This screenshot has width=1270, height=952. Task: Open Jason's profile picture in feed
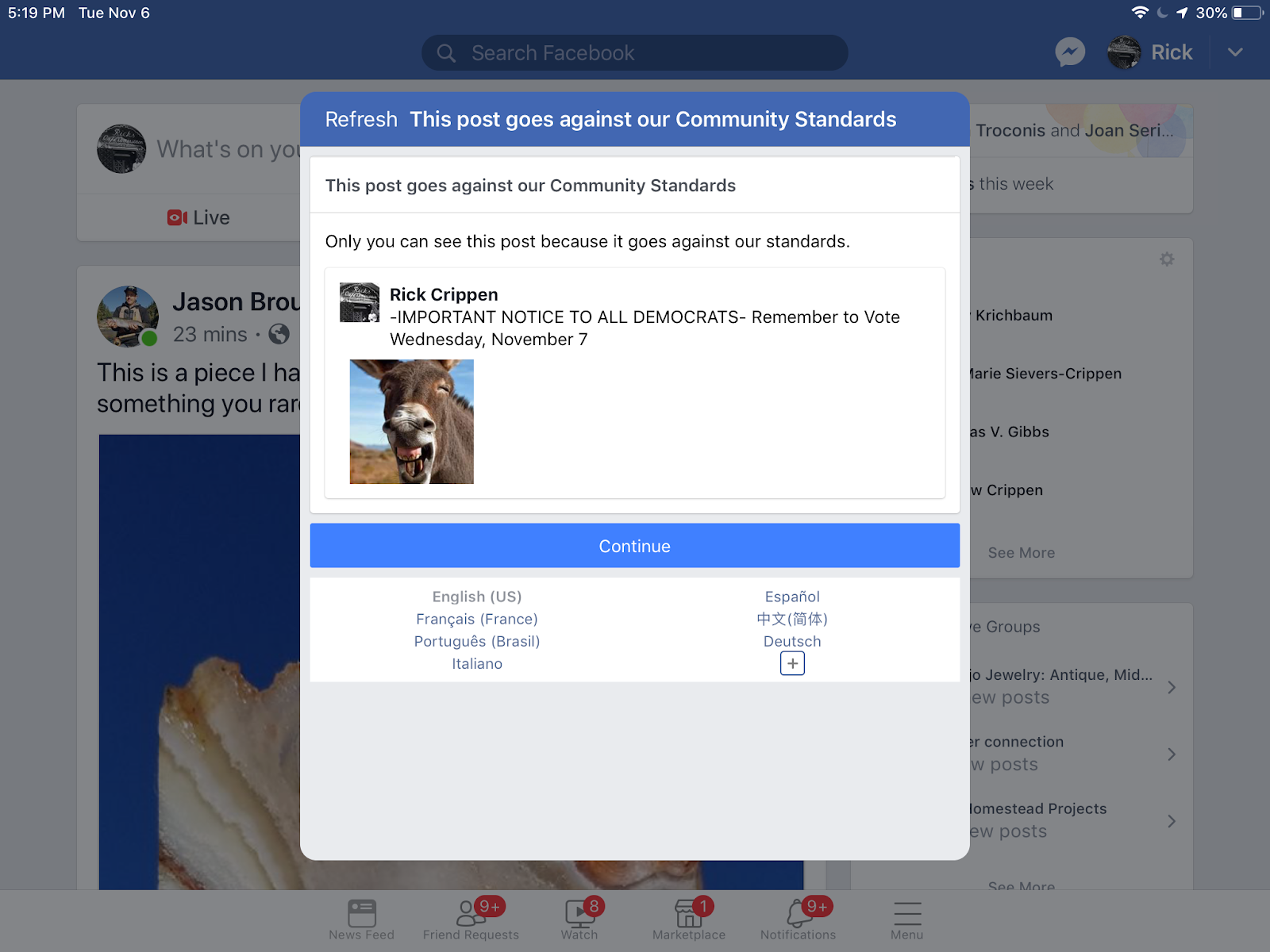(x=127, y=317)
